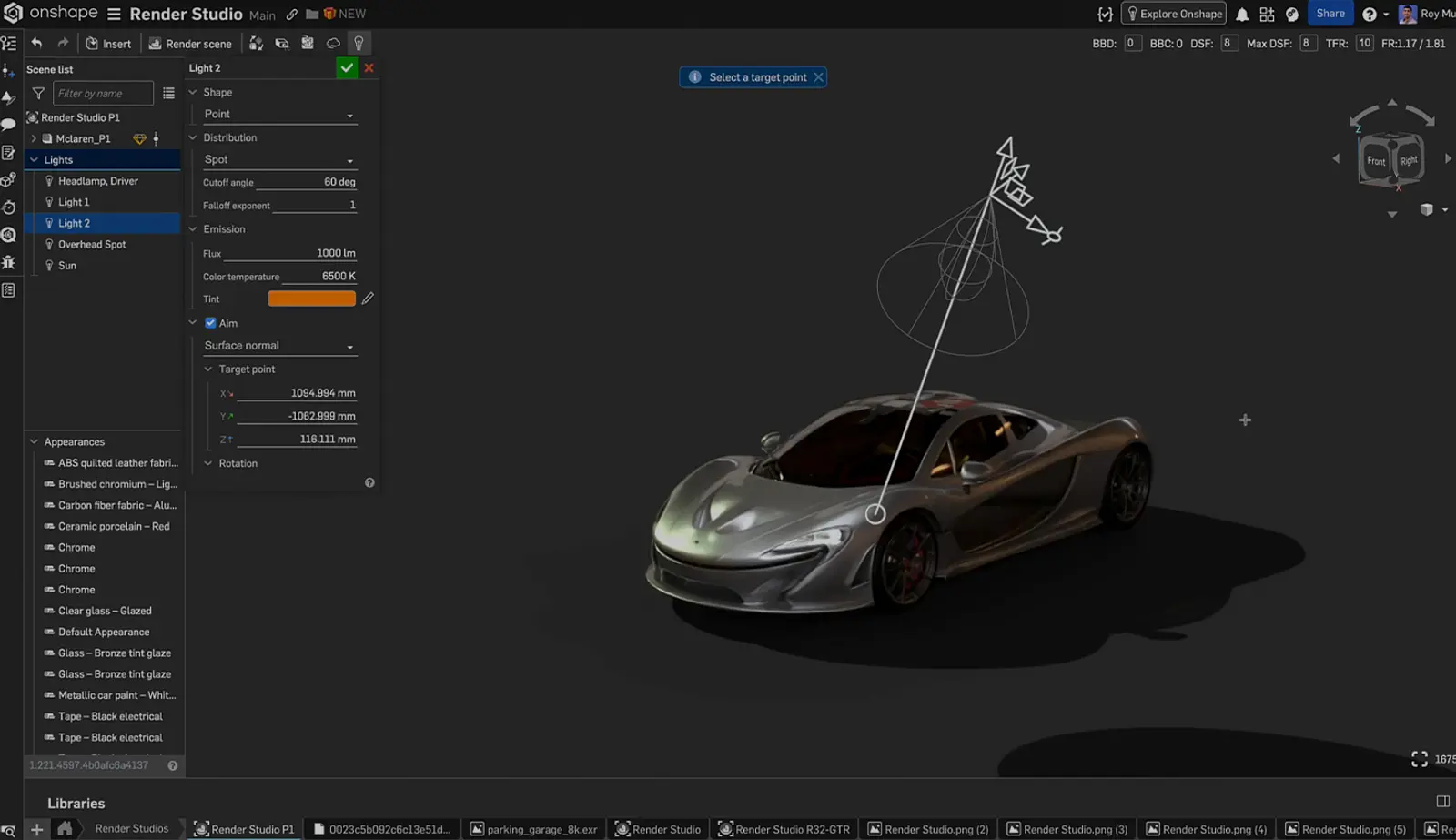
Task: Click the Right face of view cube
Action: (x=1409, y=160)
